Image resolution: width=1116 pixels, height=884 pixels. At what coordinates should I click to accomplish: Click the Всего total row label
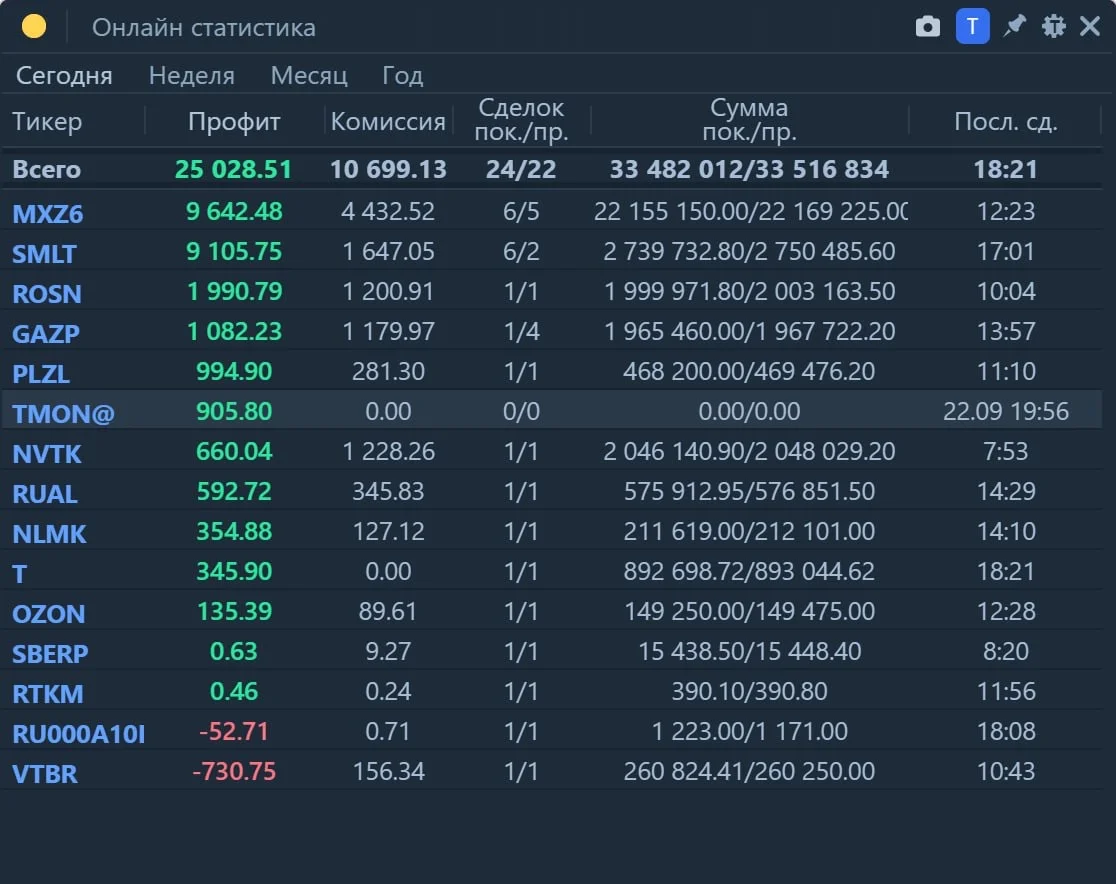pyautogui.click(x=46, y=169)
